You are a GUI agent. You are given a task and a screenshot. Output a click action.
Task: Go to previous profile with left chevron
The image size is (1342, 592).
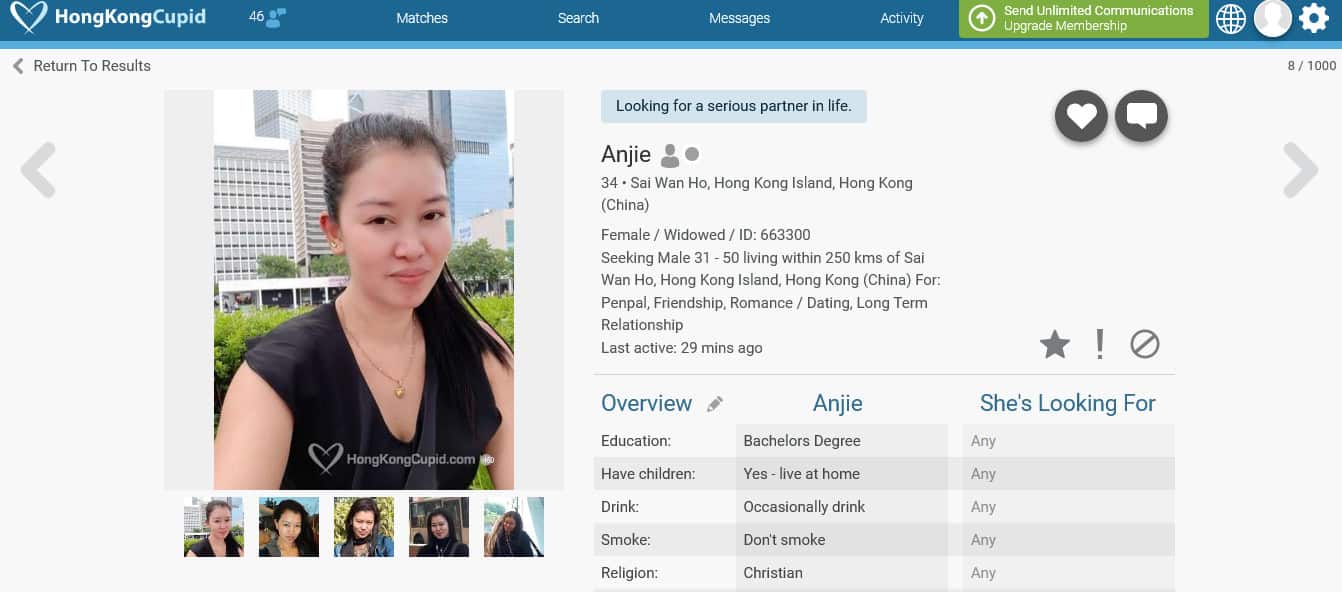point(38,170)
